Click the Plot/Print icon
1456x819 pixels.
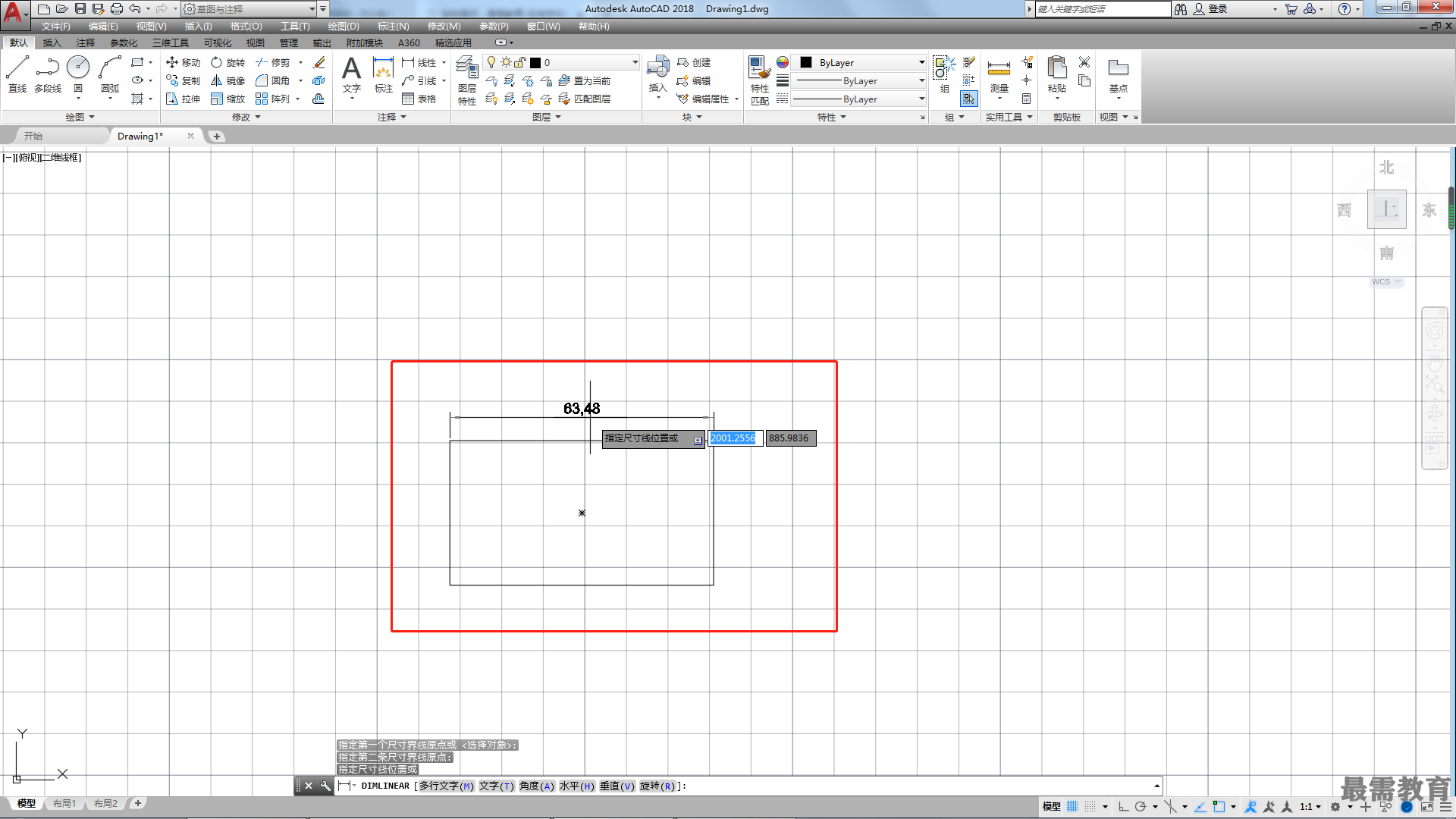pos(116,8)
